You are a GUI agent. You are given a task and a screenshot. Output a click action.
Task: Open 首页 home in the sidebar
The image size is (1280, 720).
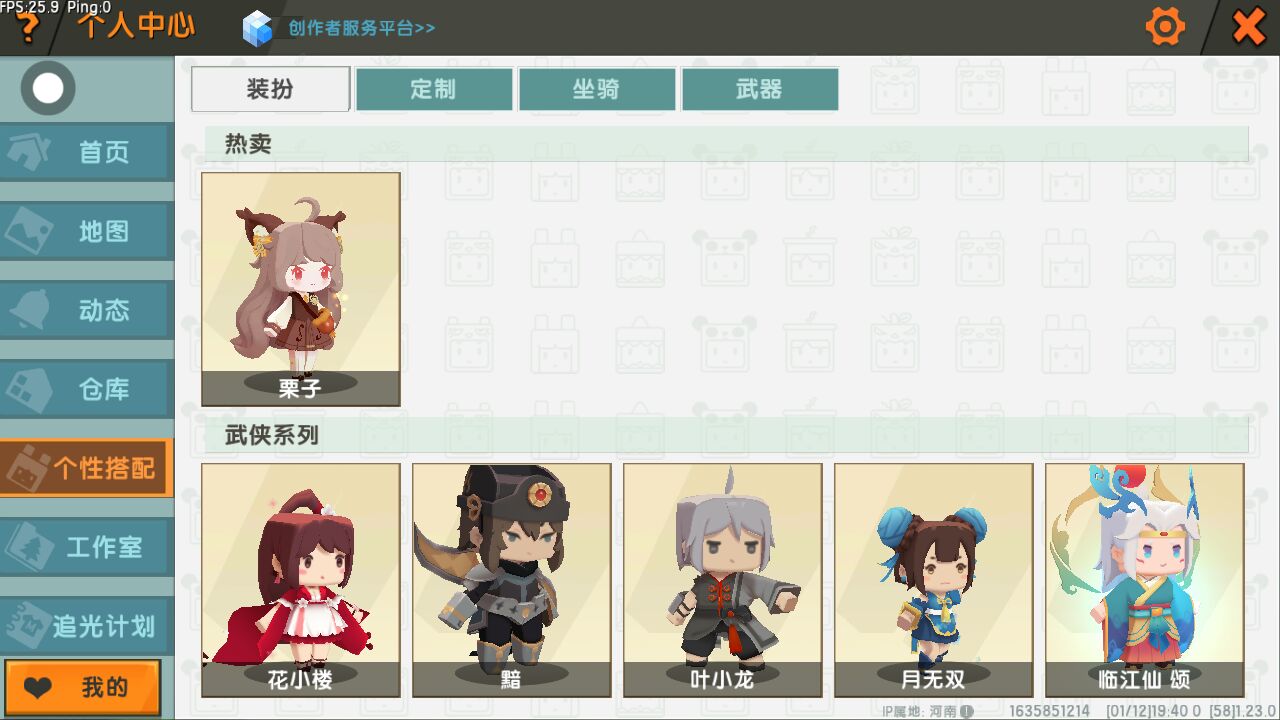[87, 152]
